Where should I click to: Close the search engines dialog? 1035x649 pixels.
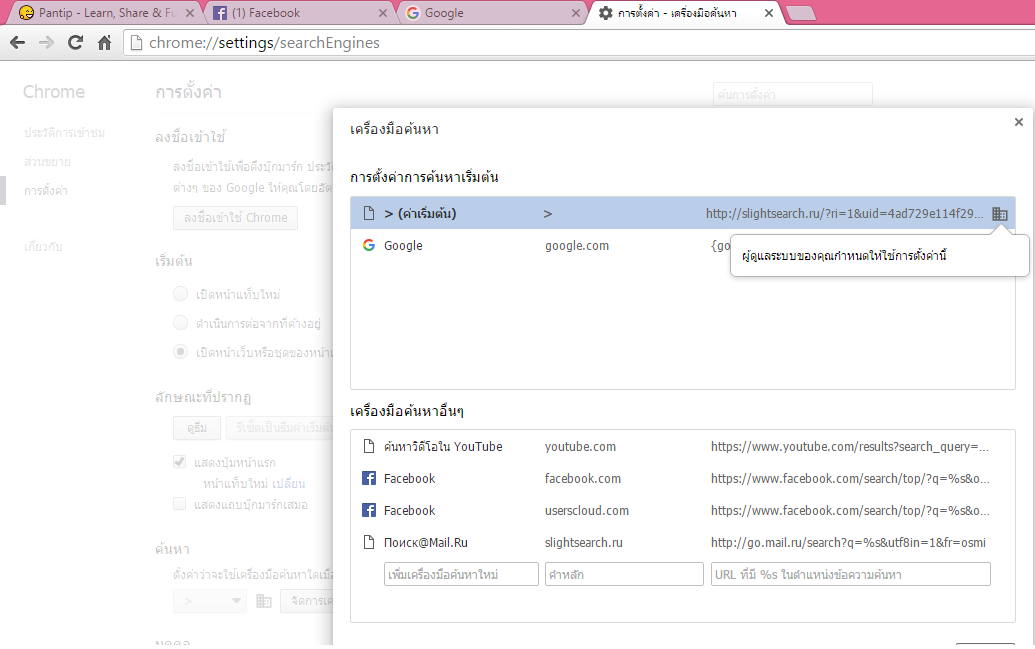[x=1018, y=122]
